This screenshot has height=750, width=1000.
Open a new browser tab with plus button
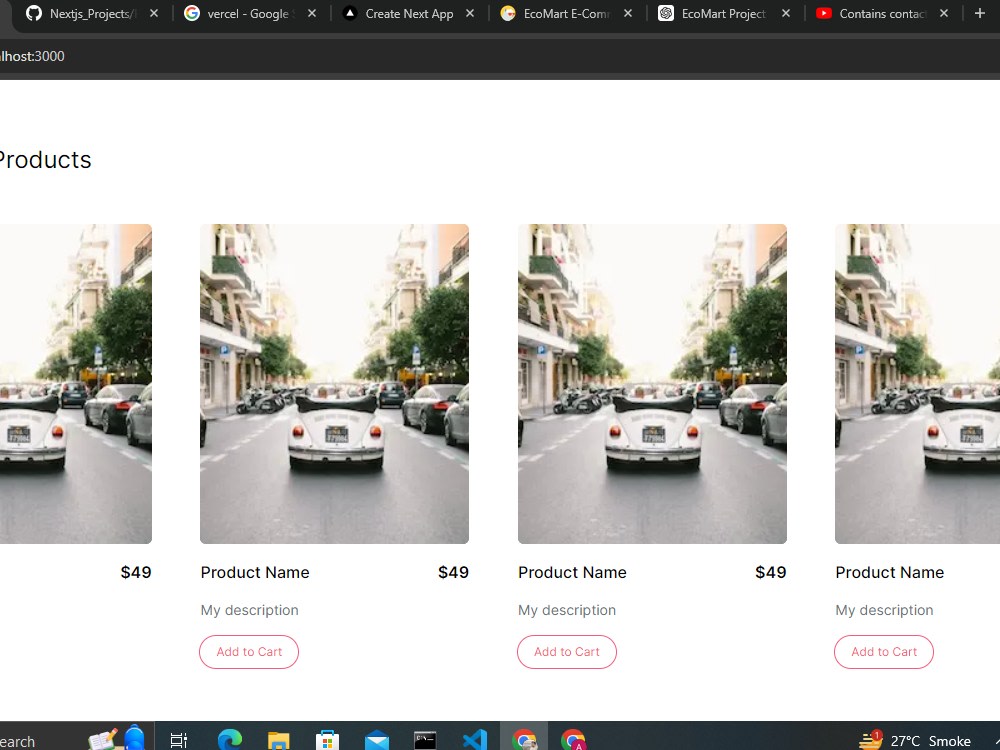[x=980, y=13]
